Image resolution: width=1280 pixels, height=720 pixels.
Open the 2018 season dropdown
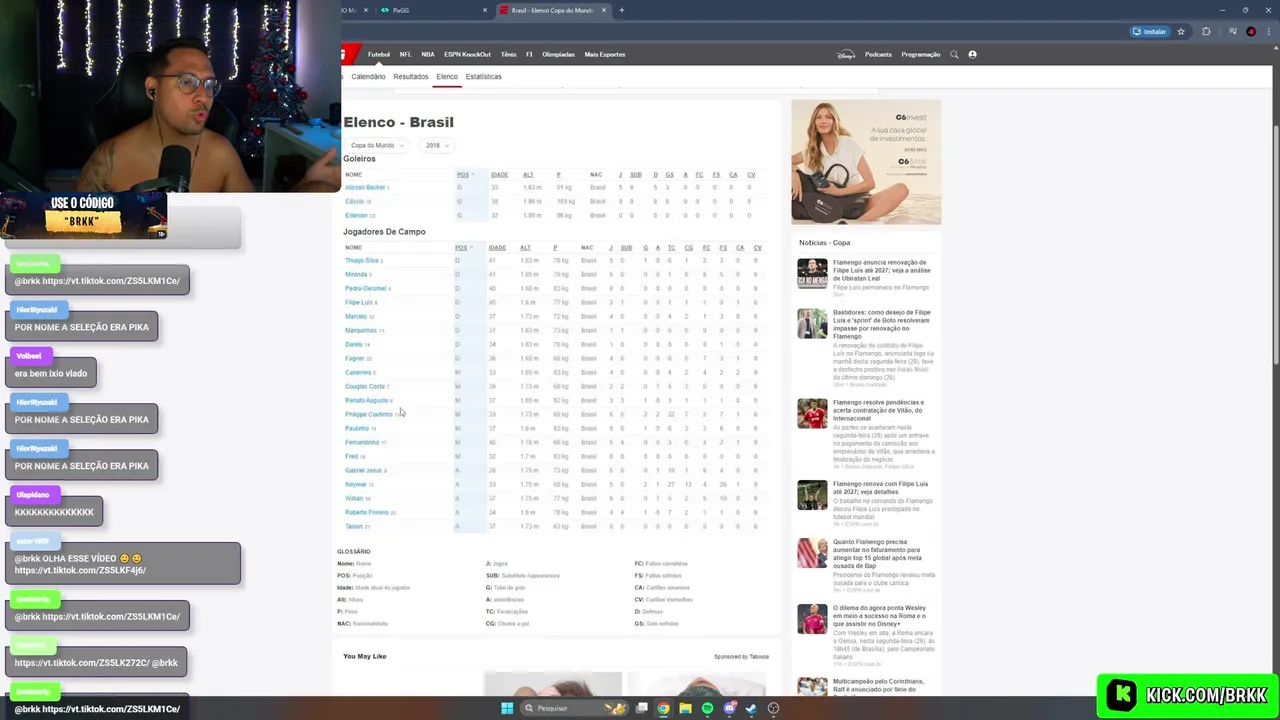(436, 145)
